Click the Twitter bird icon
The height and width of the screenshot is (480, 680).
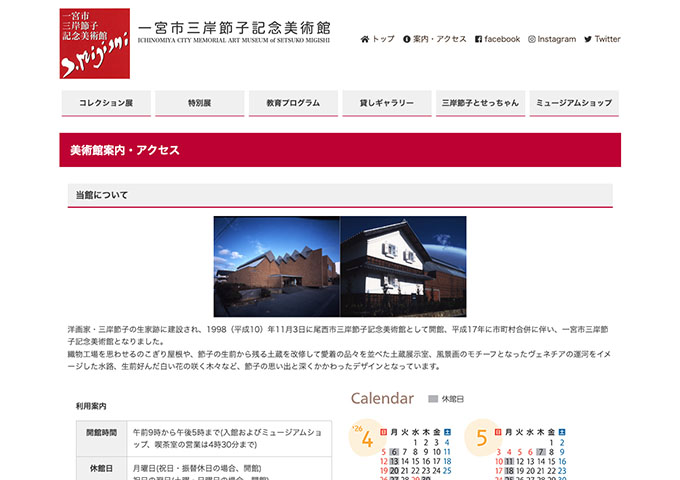(588, 39)
